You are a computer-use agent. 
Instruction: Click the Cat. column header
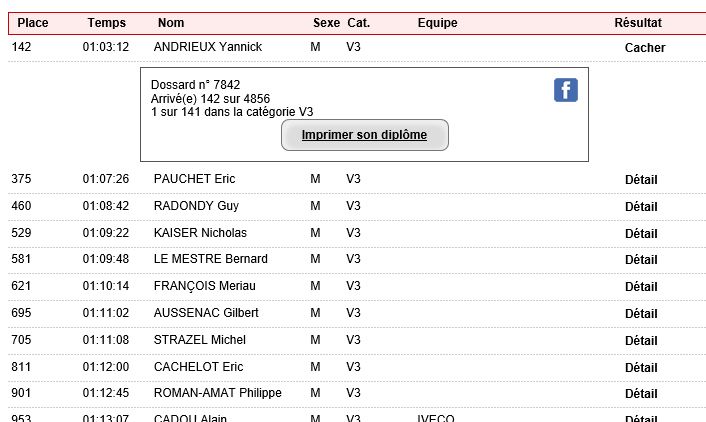[x=358, y=23]
